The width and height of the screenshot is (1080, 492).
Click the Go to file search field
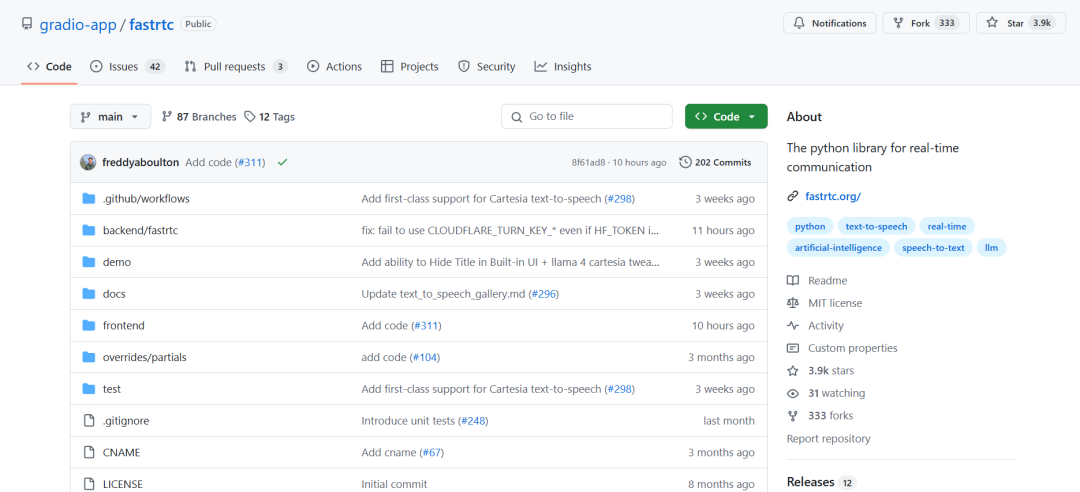pyautogui.click(x=587, y=117)
